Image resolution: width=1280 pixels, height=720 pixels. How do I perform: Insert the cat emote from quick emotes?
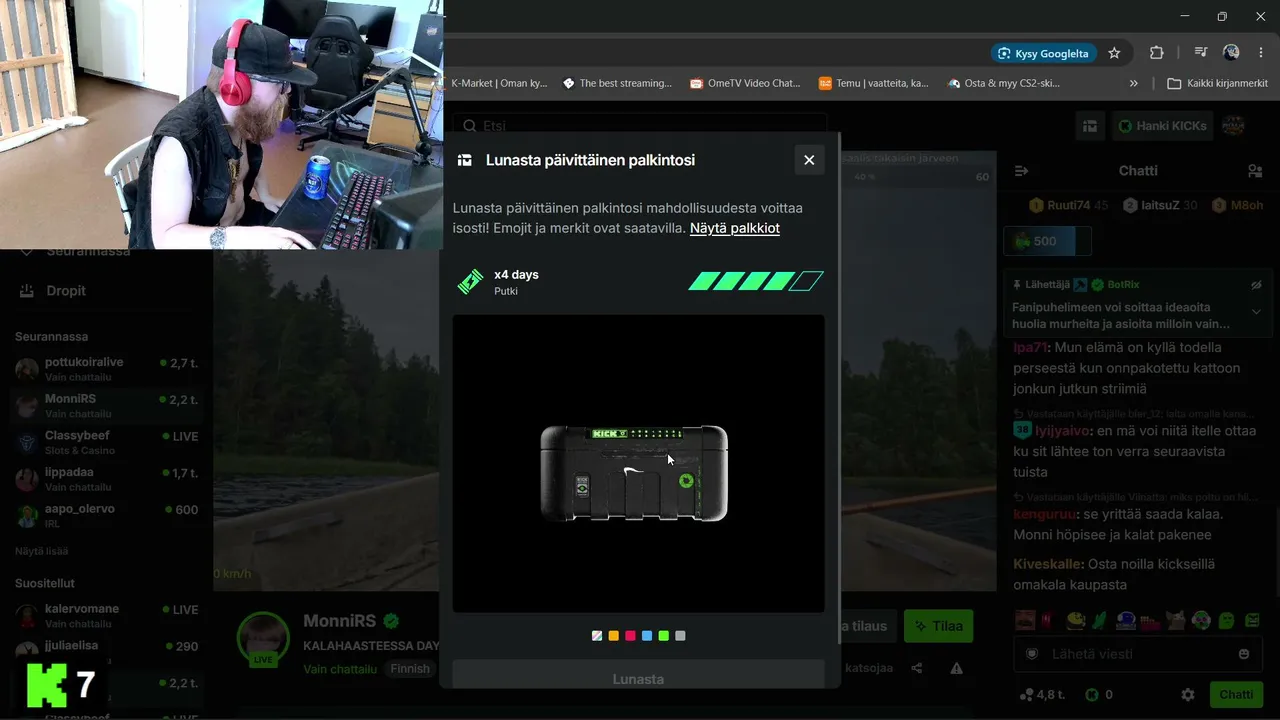(1177, 621)
